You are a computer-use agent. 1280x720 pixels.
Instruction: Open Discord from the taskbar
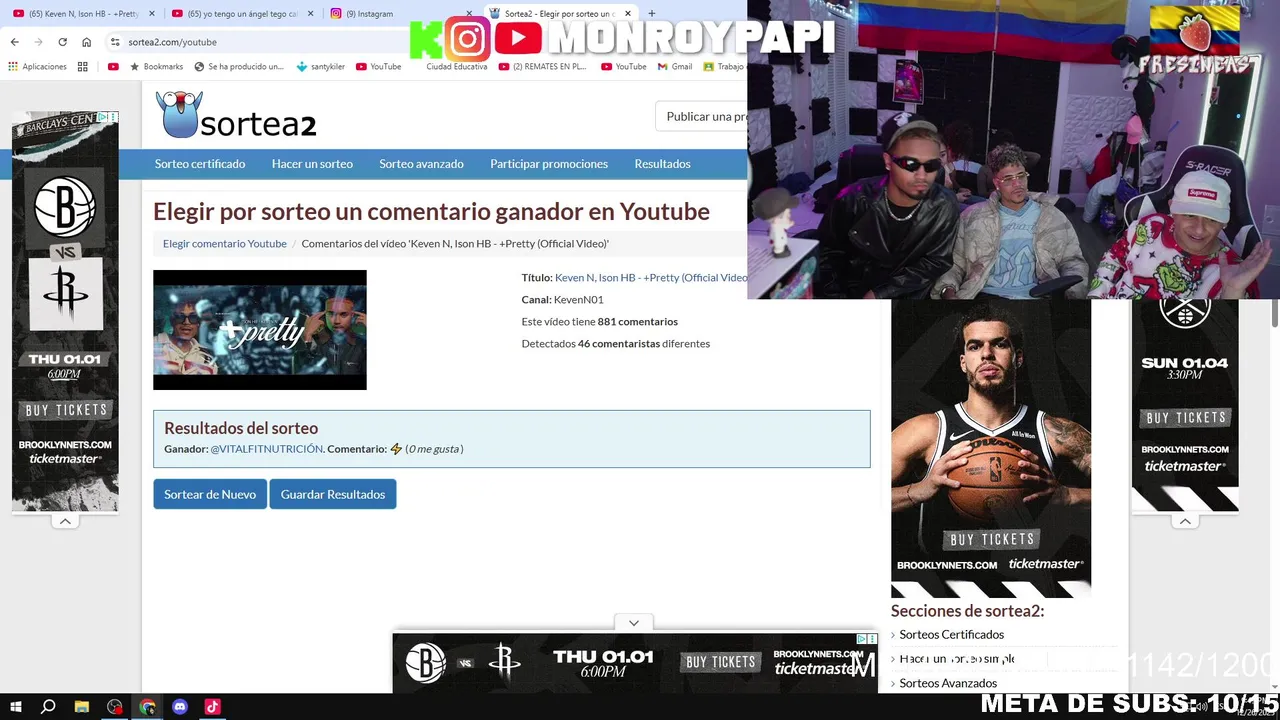(x=180, y=707)
